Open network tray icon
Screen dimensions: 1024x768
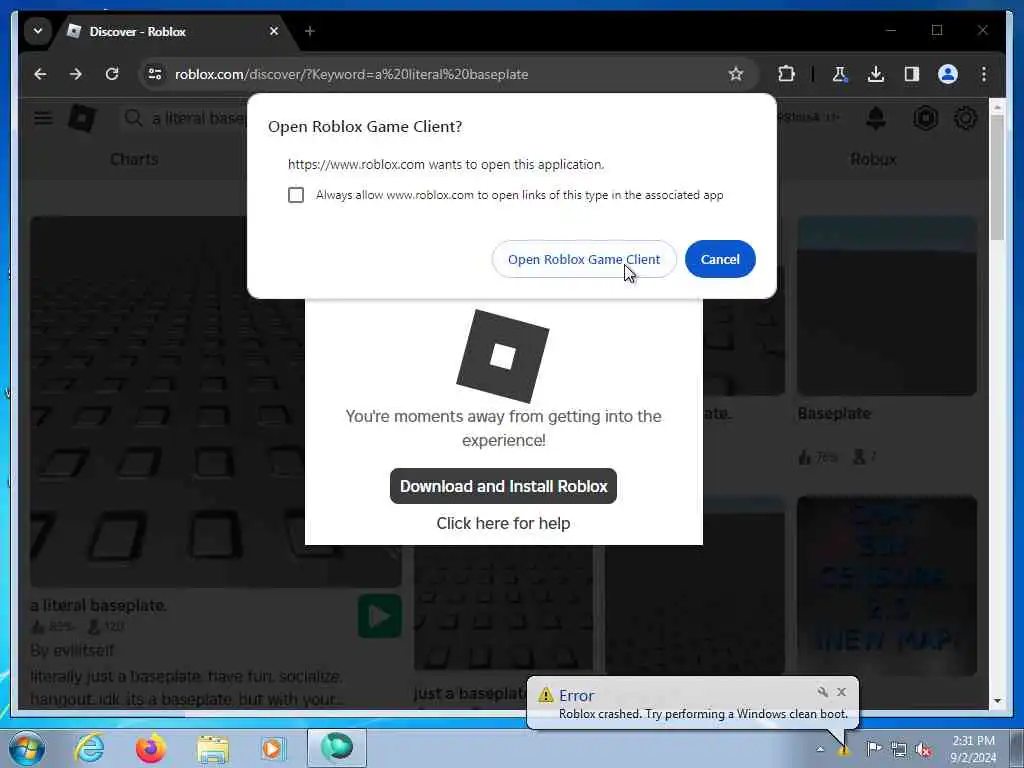click(x=899, y=750)
